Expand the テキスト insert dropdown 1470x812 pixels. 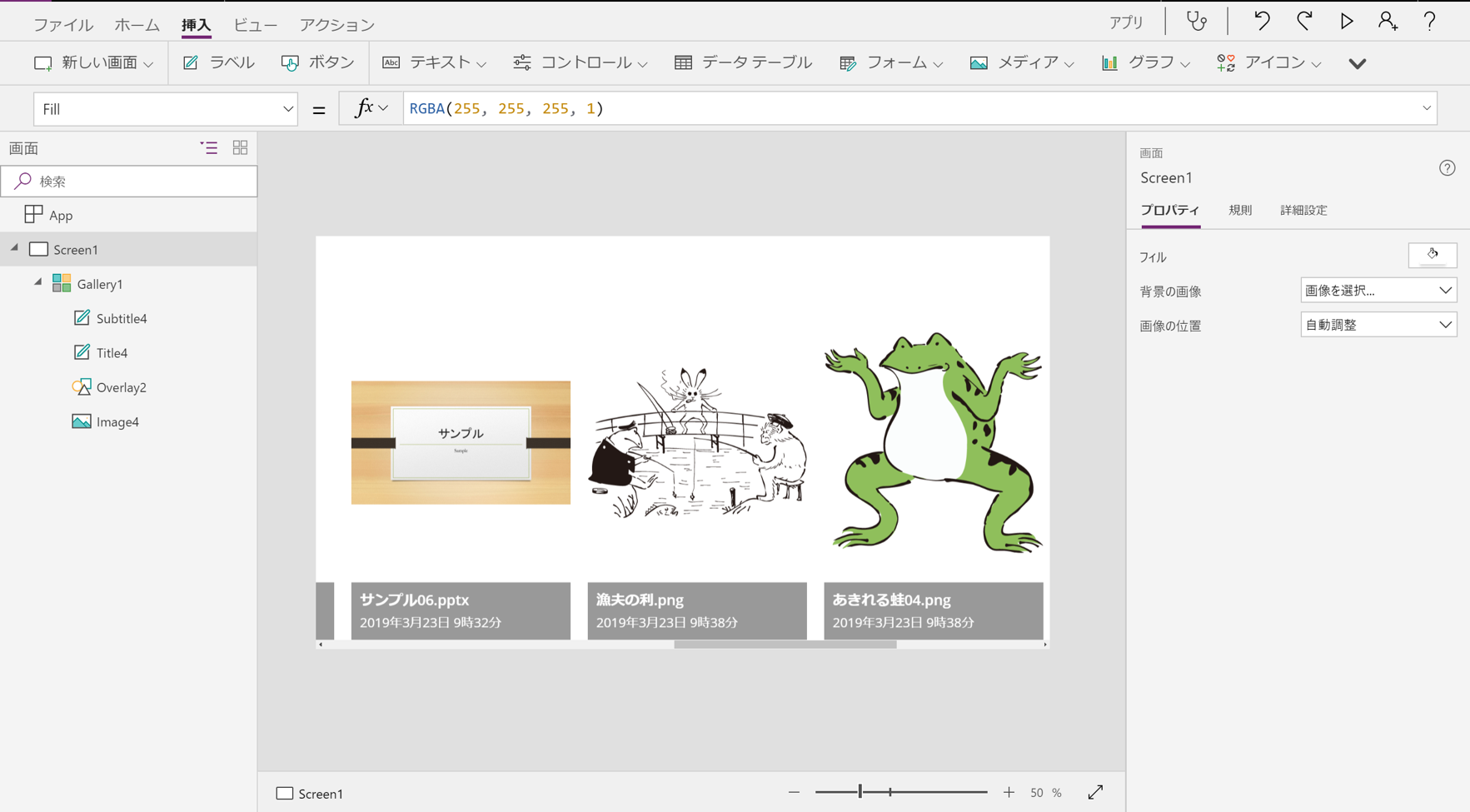coord(481,62)
